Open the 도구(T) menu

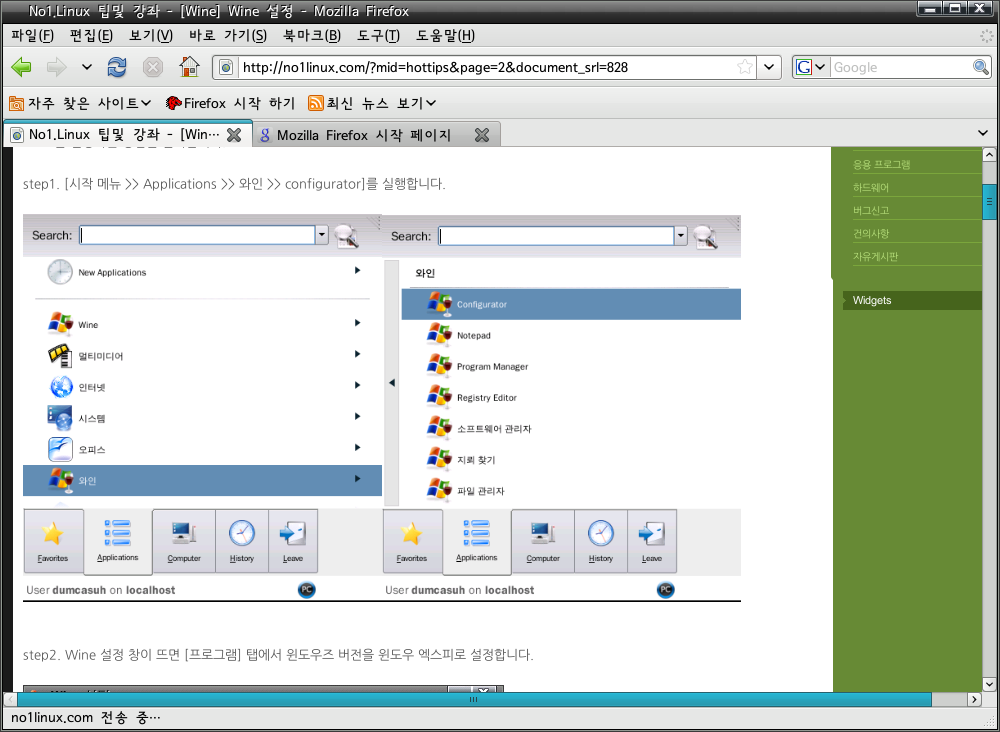pos(378,35)
